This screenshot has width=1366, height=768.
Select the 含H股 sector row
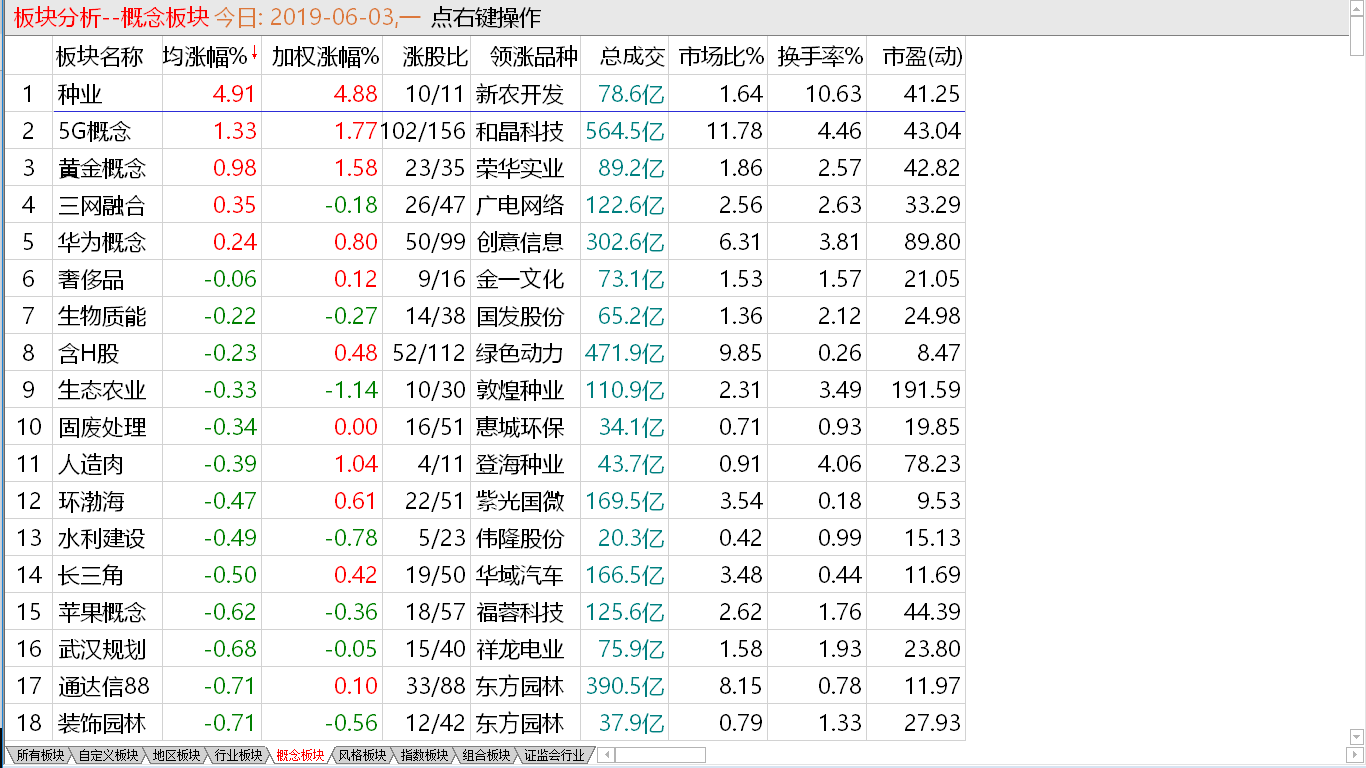click(485, 353)
